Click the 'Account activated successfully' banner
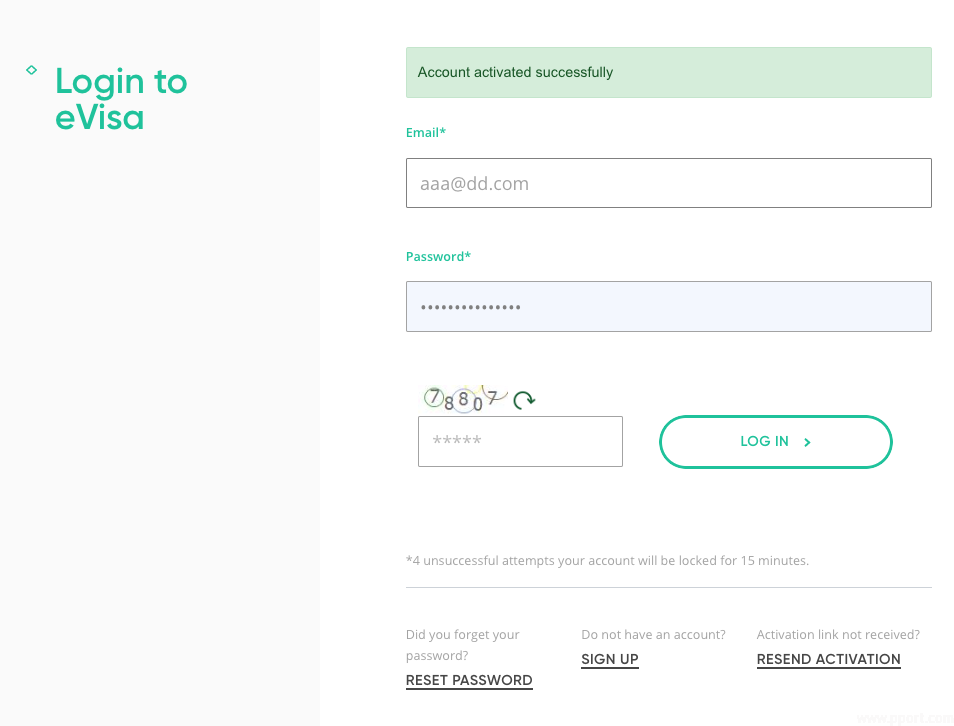 [668, 72]
